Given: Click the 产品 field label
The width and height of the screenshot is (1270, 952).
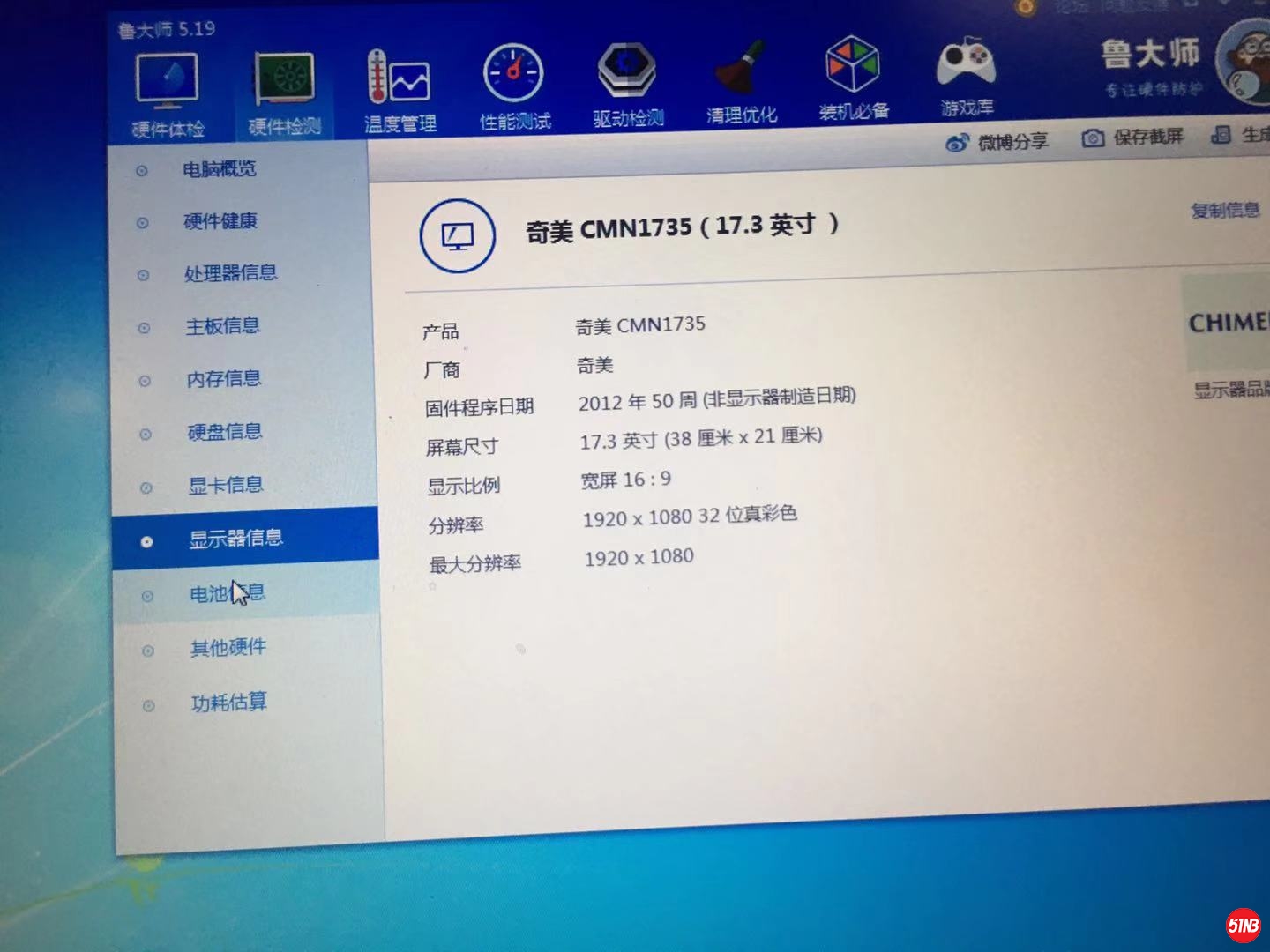Looking at the screenshot, I should point(440,331).
